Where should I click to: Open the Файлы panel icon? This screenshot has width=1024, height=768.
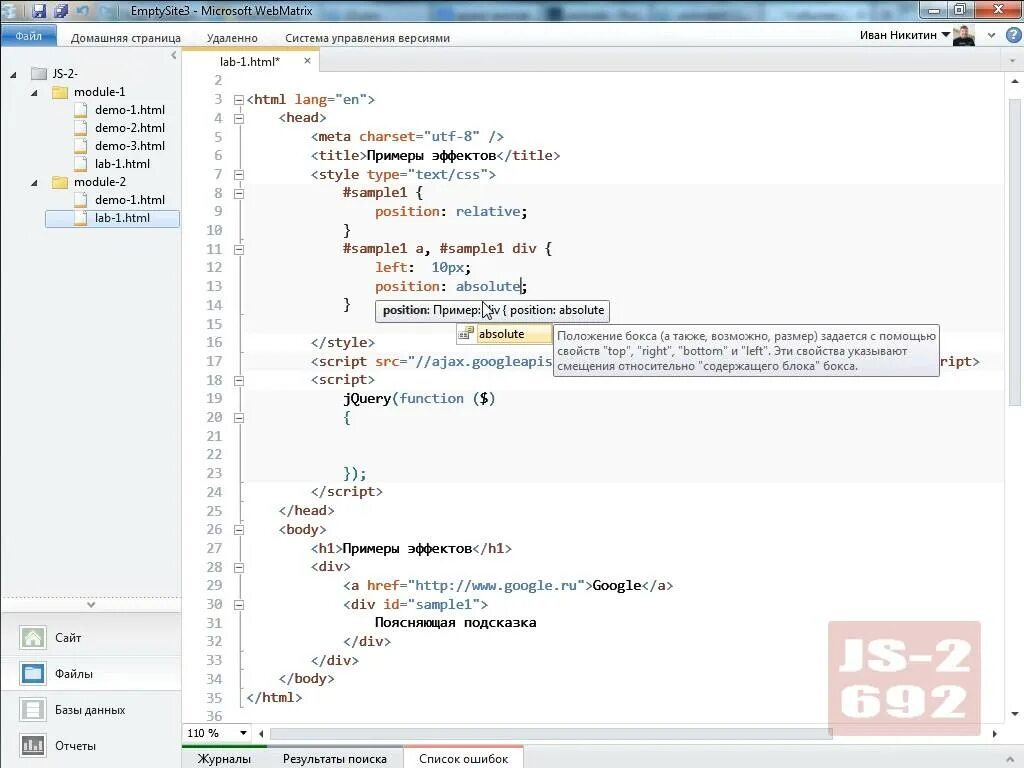[33, 673]
